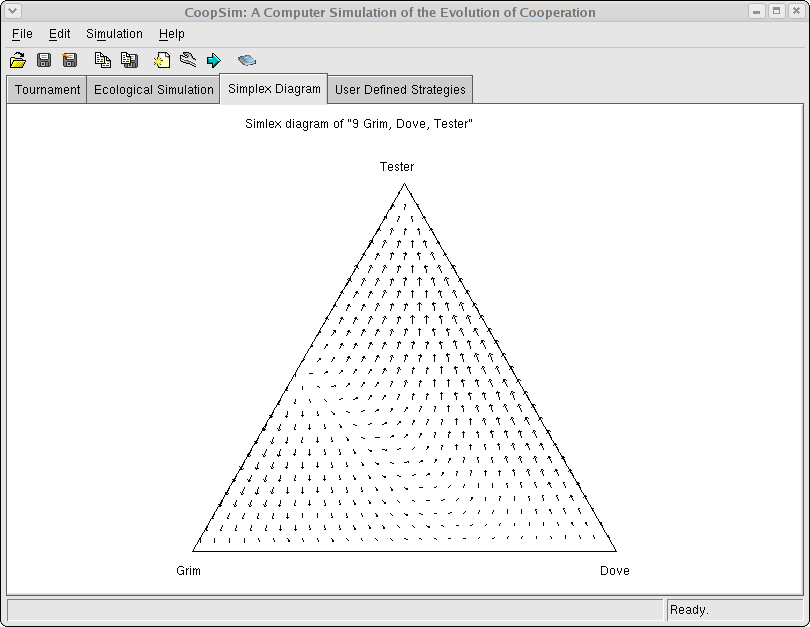This screenshot has width=810, height=627.
Task: Open the Simulation menu
Action: coord(113,33)
